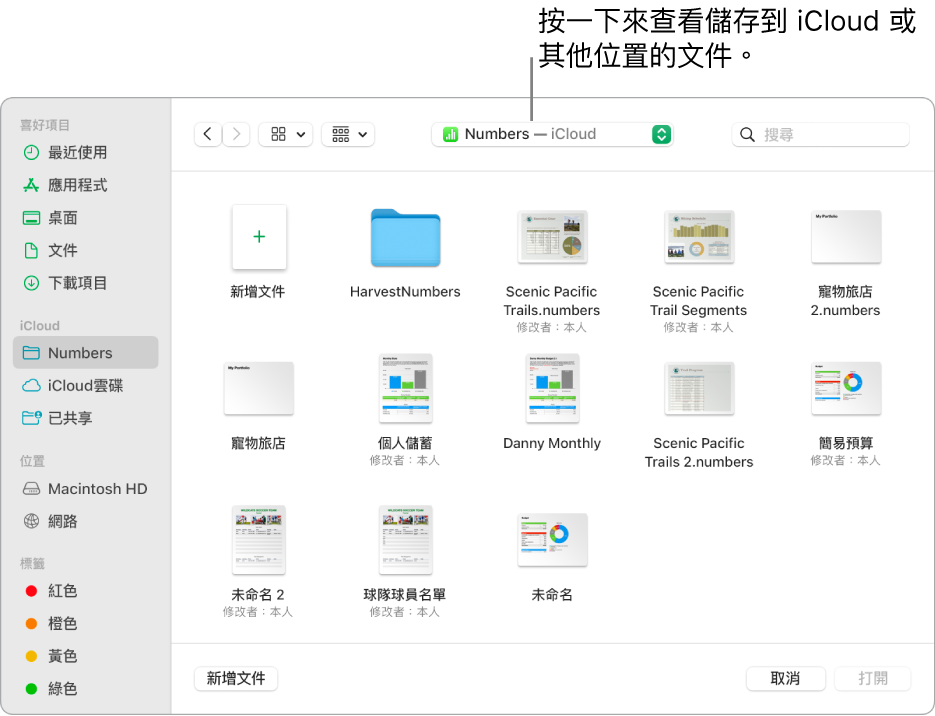Open the Numbers — iCloud location popup

click(x=552, y=134)
